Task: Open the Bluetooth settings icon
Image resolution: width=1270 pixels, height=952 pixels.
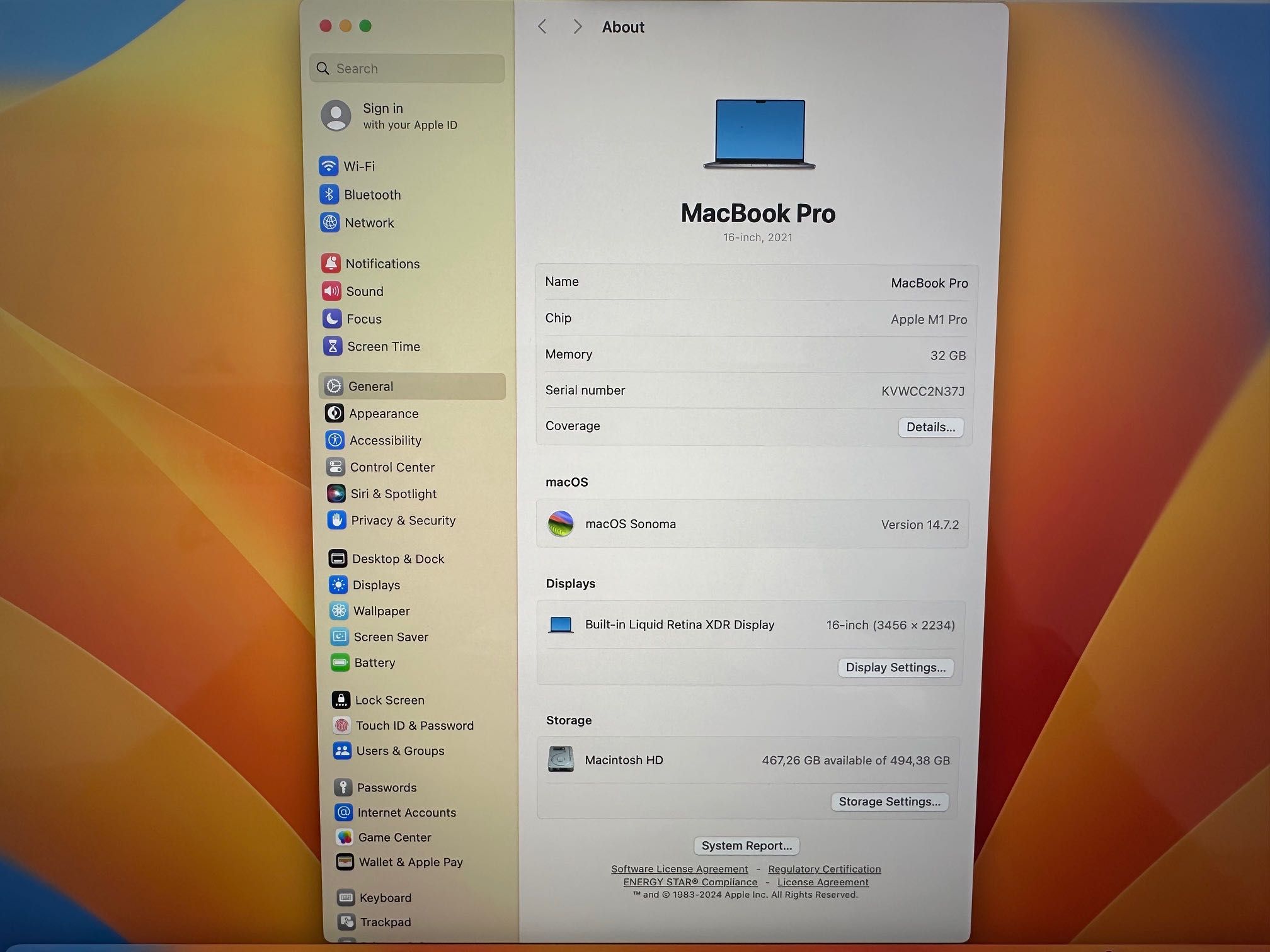Action: [x=329, y=195]
